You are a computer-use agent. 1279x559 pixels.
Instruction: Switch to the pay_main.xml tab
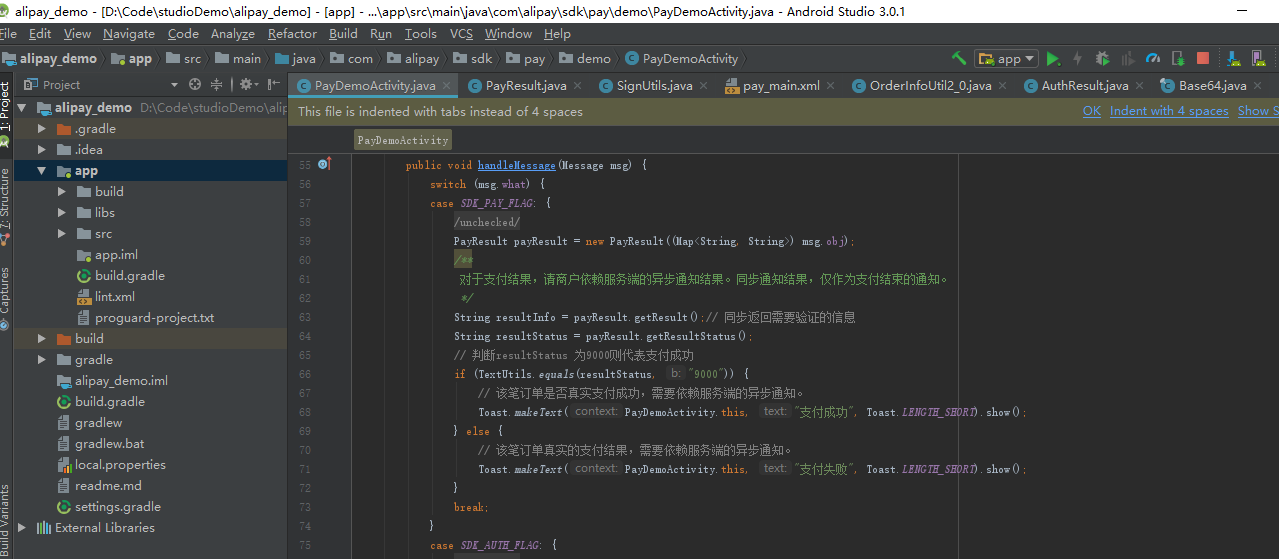point(781,85)
